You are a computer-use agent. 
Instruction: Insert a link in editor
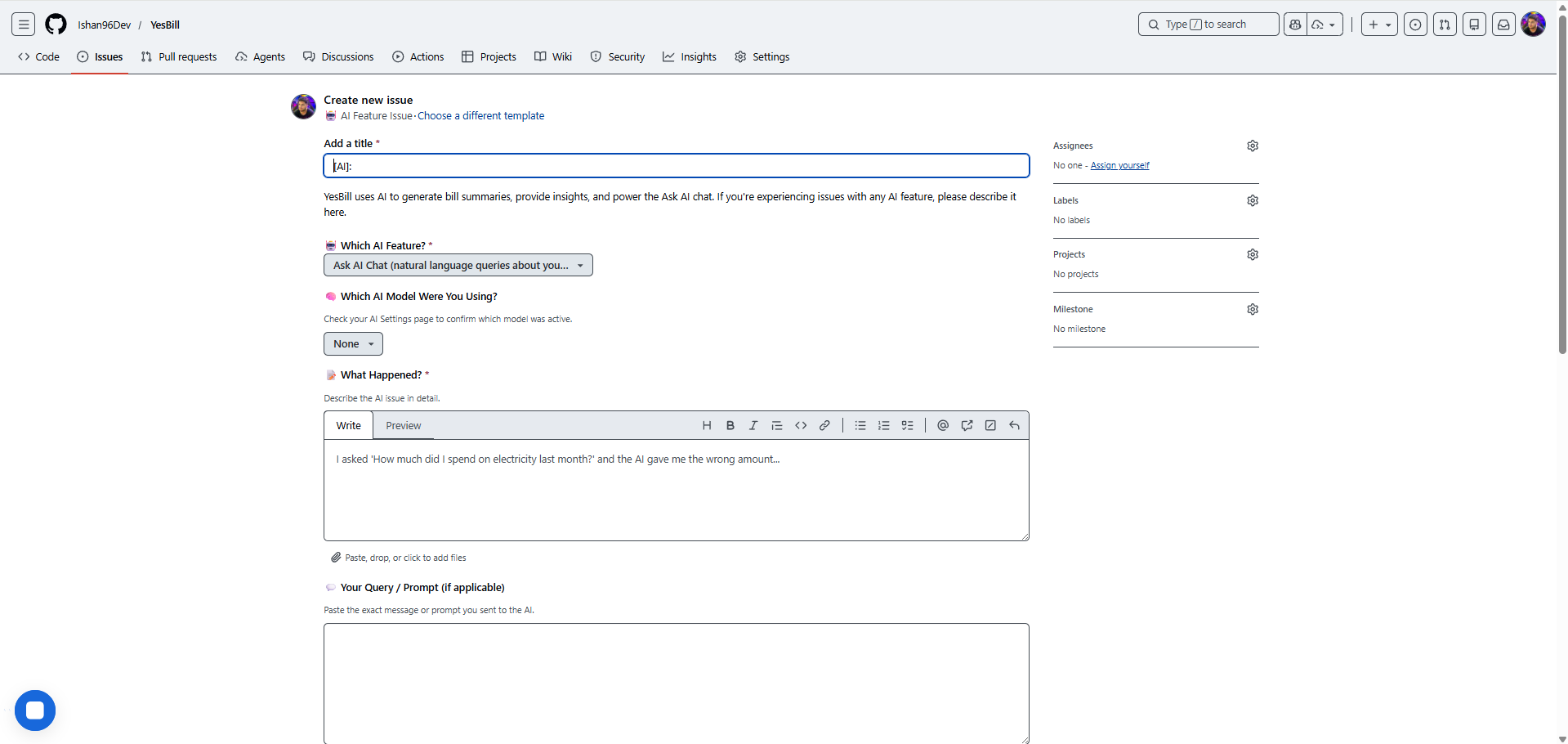(824, 425)
